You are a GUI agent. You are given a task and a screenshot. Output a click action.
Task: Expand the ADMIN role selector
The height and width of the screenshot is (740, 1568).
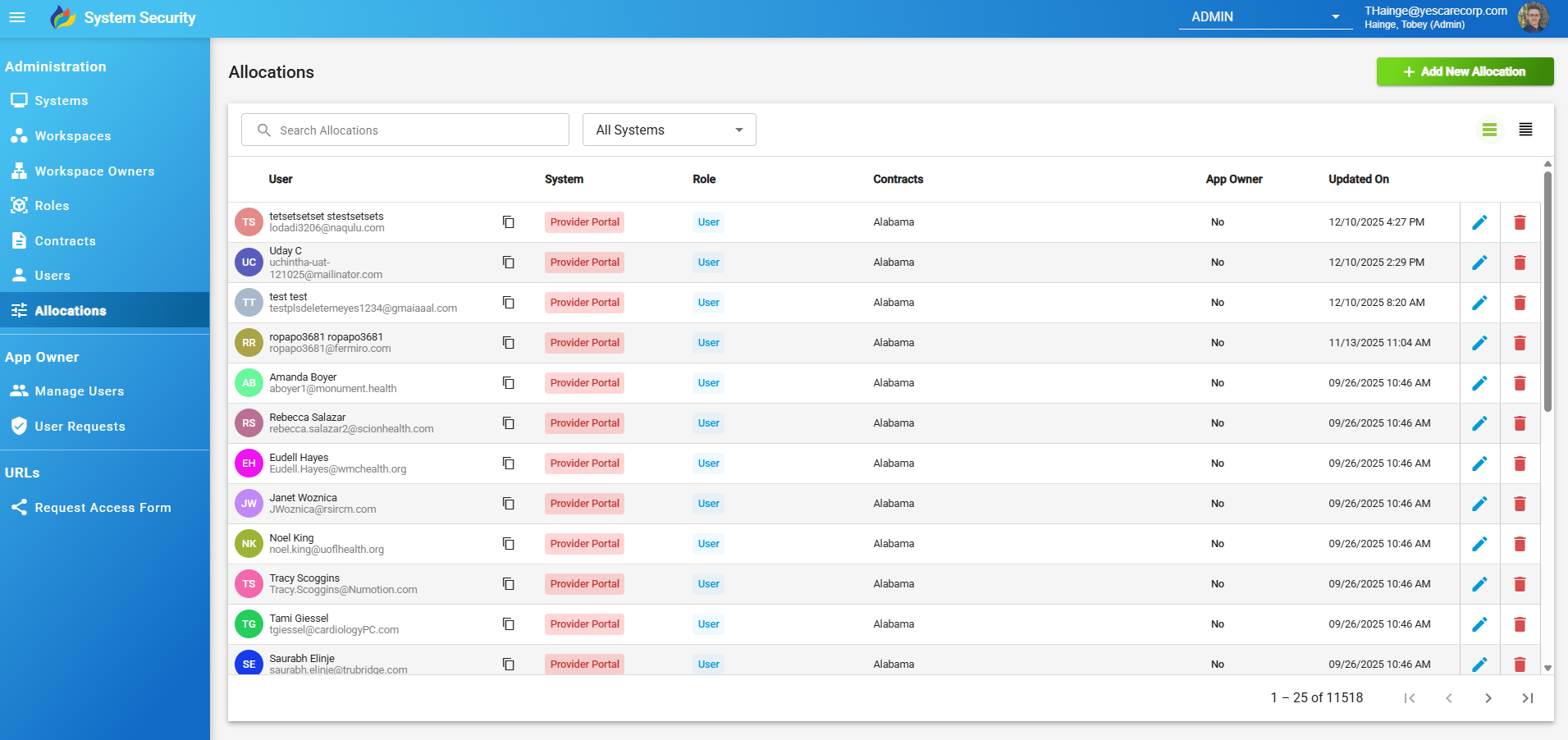[x=1265, y=16]
